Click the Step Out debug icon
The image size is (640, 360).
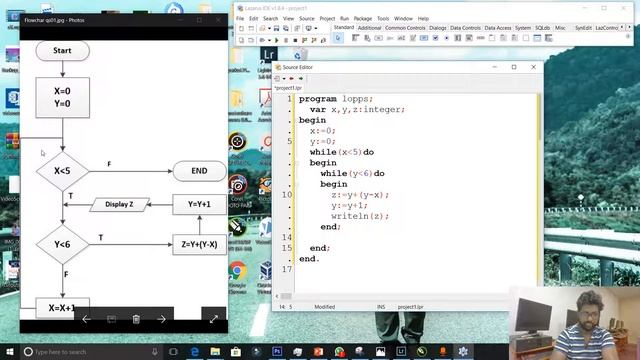pos(323,40)
